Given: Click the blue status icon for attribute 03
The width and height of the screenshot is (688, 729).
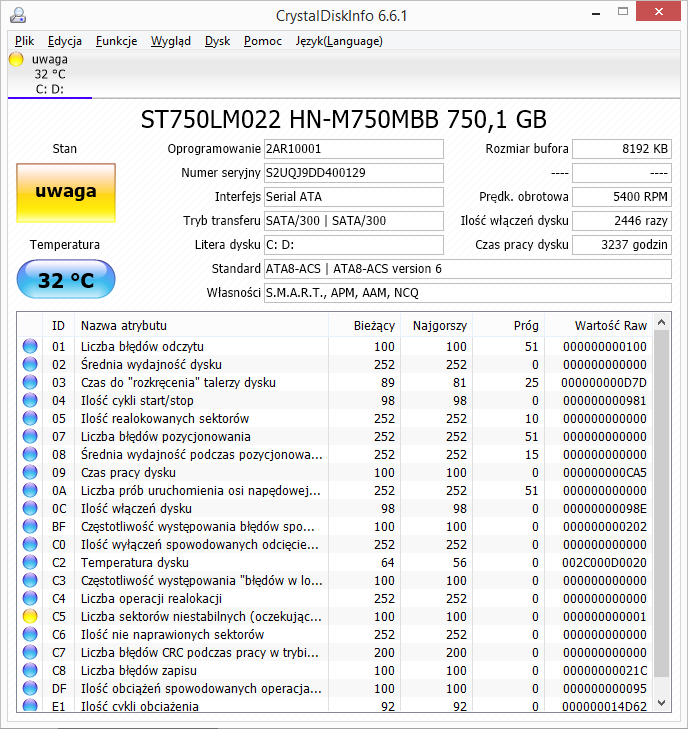Looking at the screenshot, I should 30,382.
